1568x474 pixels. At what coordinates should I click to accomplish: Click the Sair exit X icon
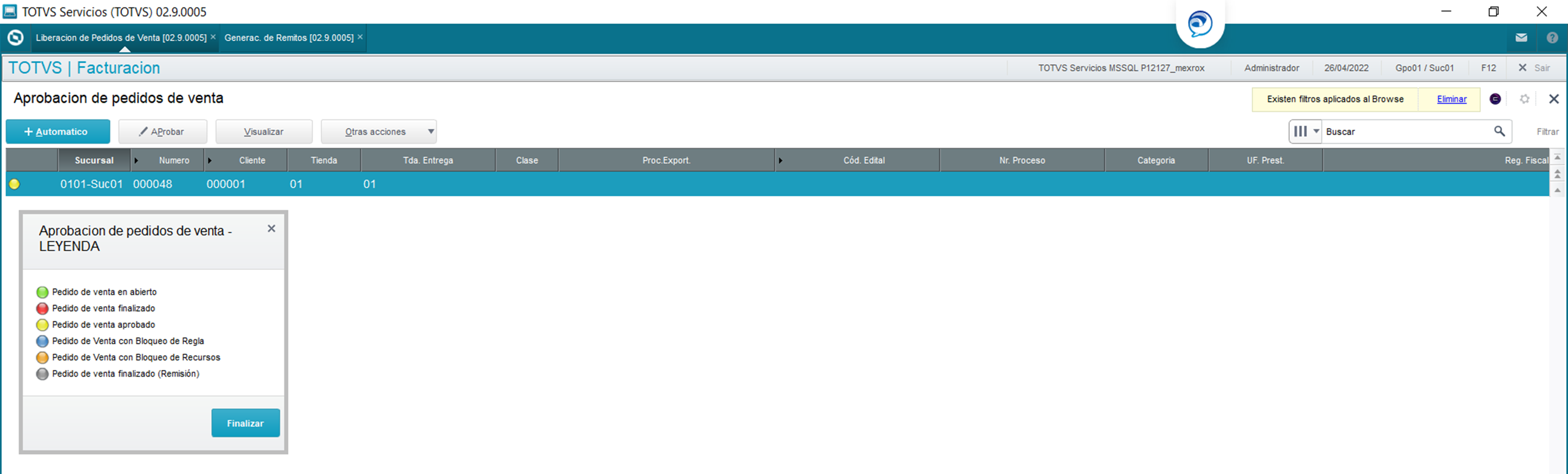coord(1521,67)
